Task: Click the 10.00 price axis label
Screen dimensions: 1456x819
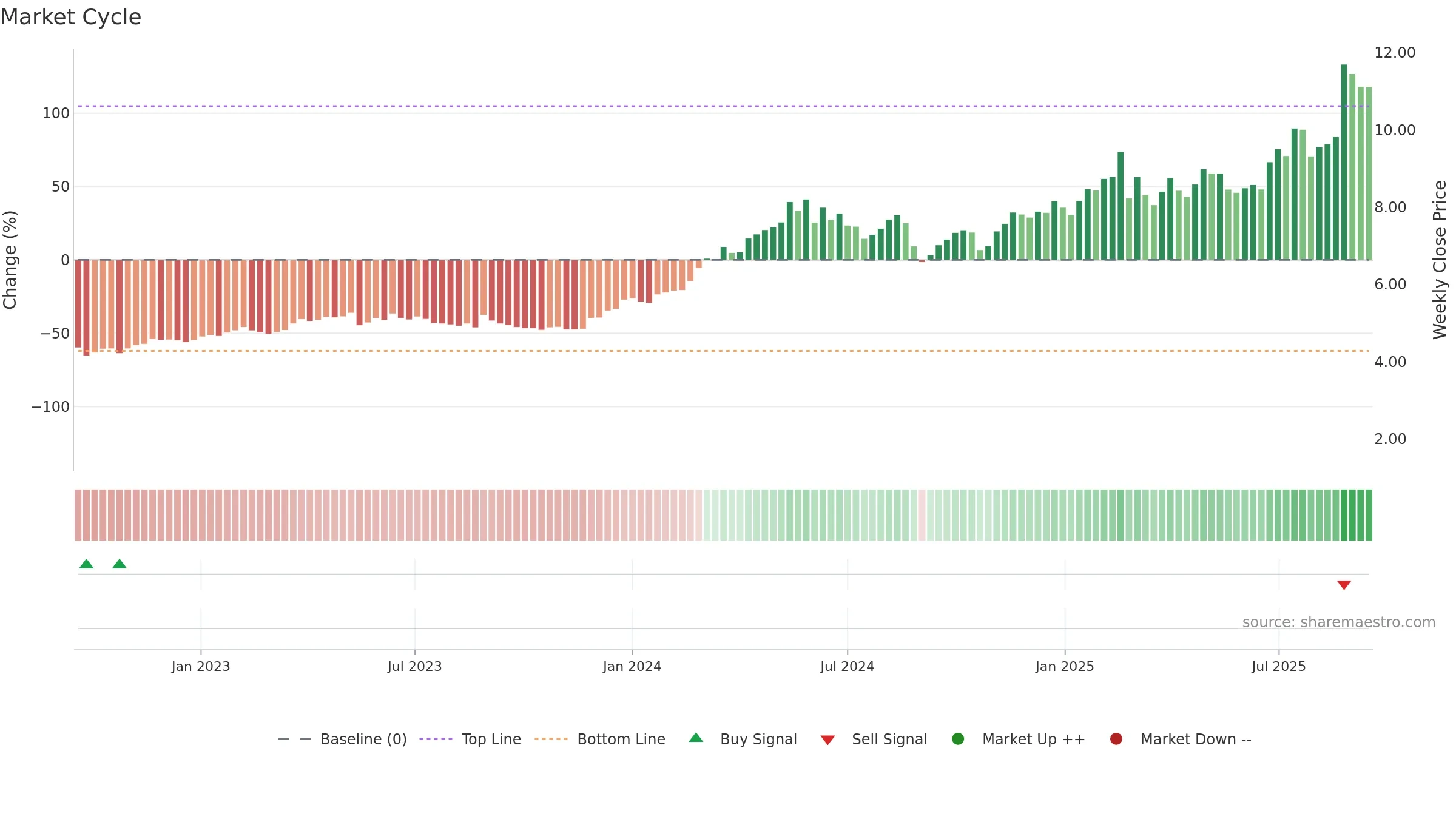Action: click(1395, 130)
